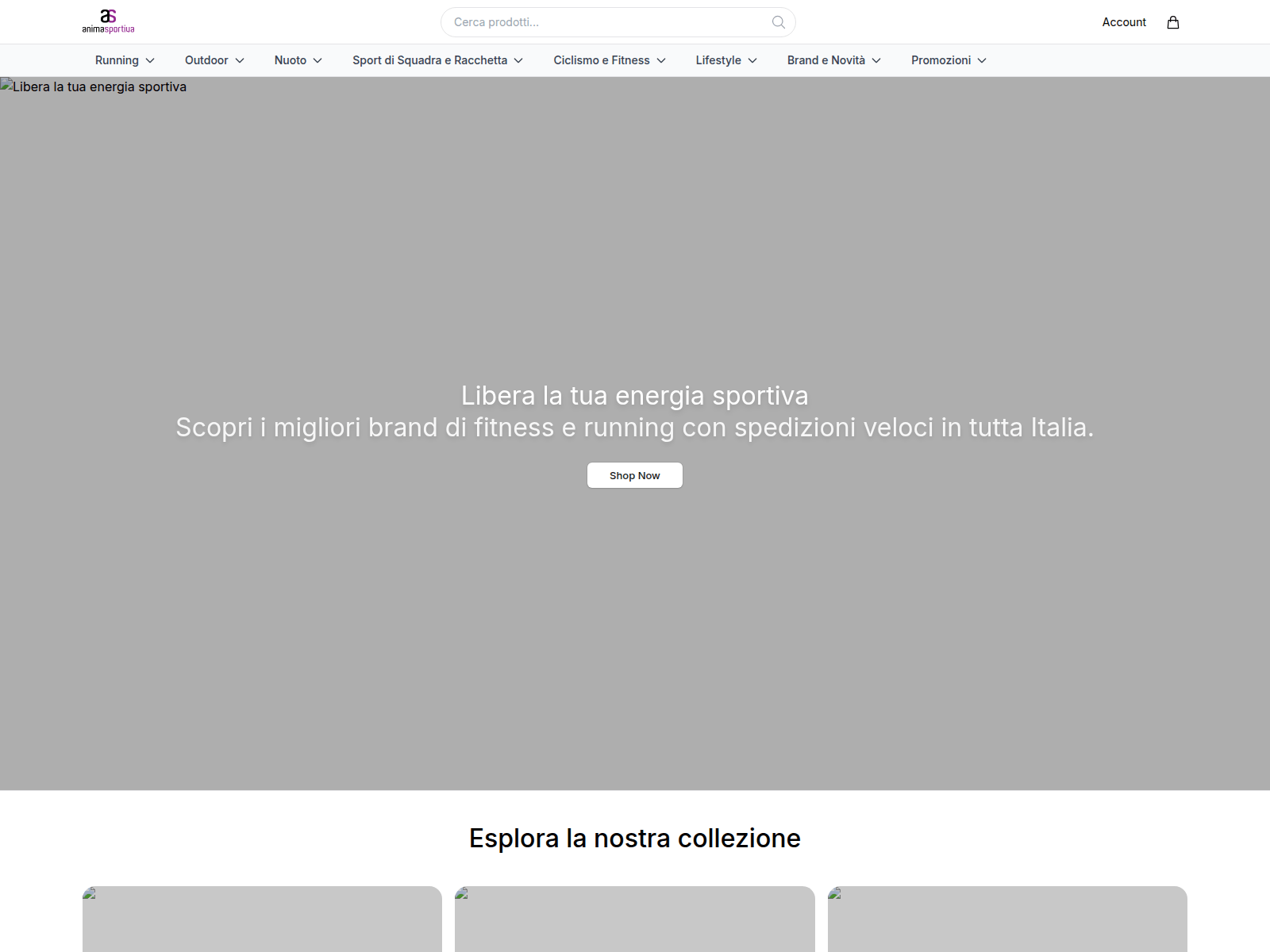Open the first collection card thumbnail
This screenshot has height=952, width=1270.
tap(262, 919)
